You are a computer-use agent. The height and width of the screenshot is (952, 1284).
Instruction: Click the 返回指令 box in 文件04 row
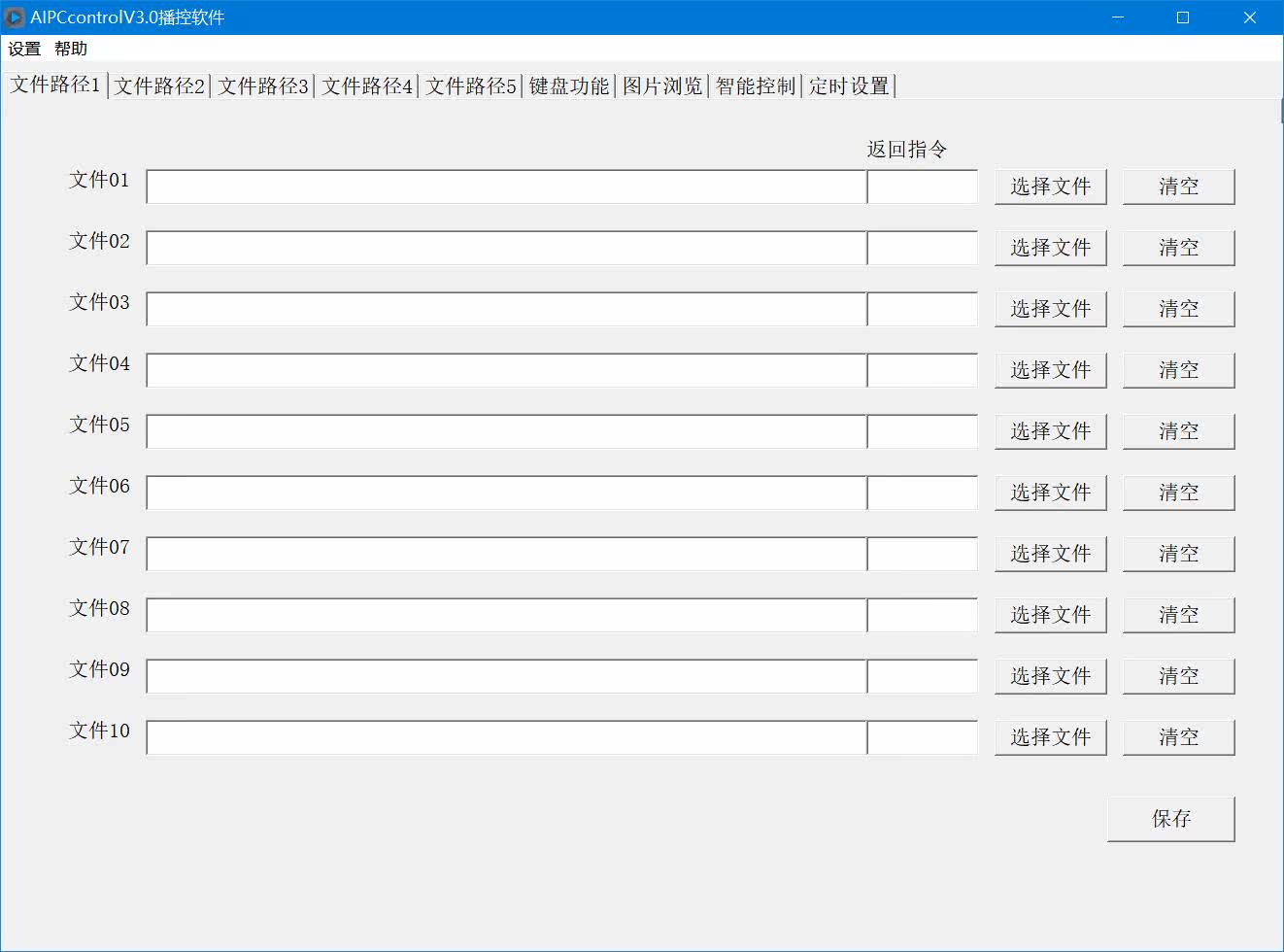pyautogui.click(x=923, y=370)
